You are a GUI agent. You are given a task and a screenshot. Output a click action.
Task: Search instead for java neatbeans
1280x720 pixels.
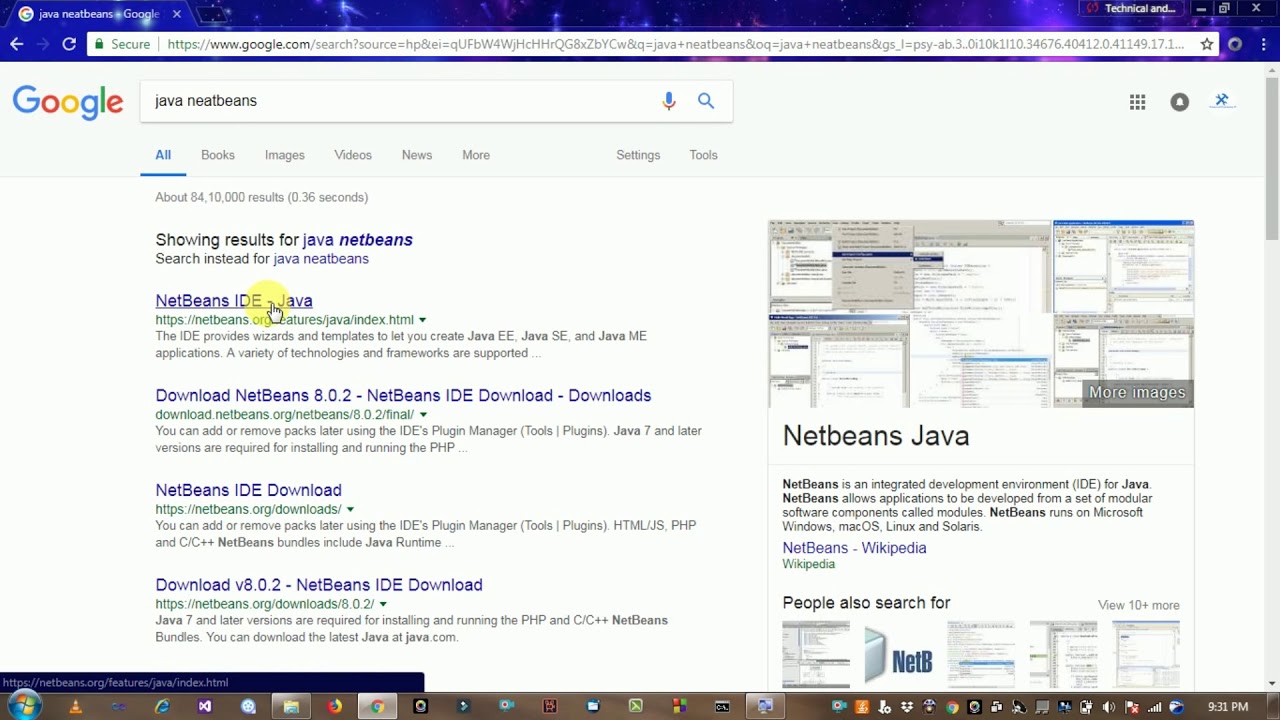pos(321,259)
